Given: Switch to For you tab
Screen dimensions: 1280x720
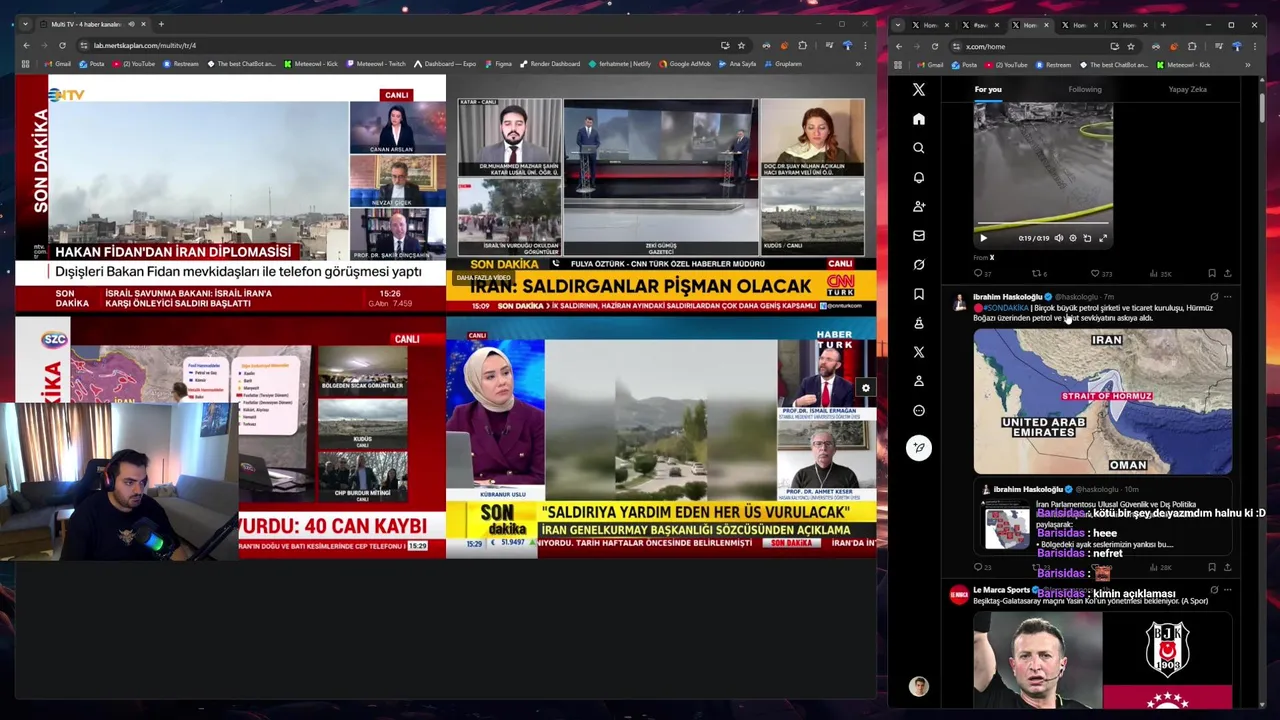Looking at the screenshot, I should tap(988, 89).
